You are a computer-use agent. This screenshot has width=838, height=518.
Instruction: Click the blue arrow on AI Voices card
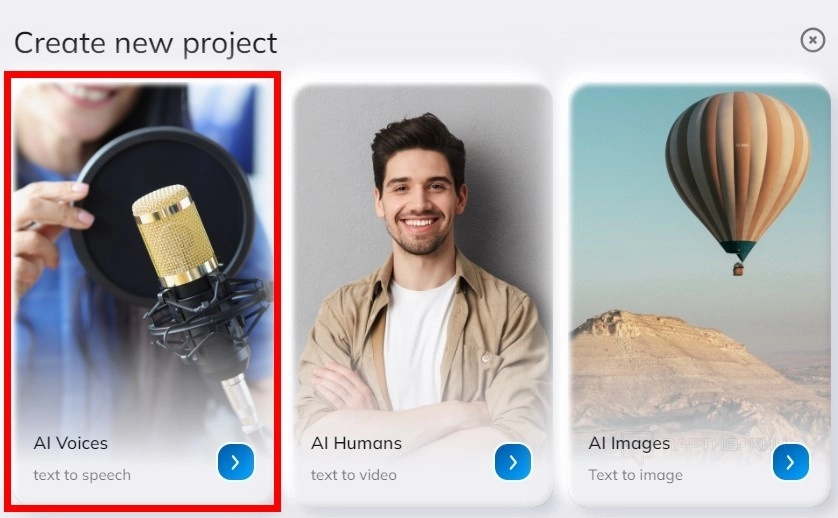(236, 462)
